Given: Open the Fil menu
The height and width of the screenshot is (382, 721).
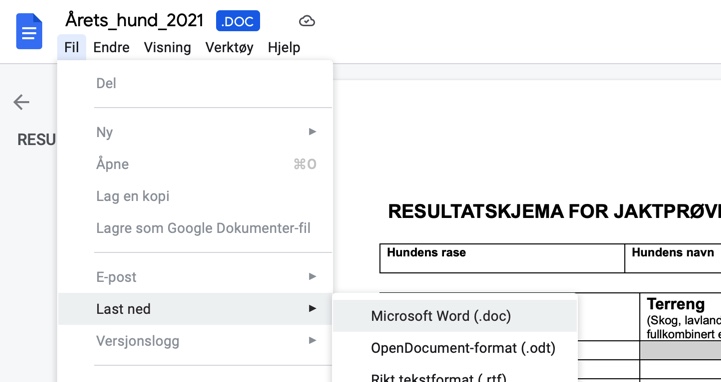Looking at the screenshot, I should [71, 47].
